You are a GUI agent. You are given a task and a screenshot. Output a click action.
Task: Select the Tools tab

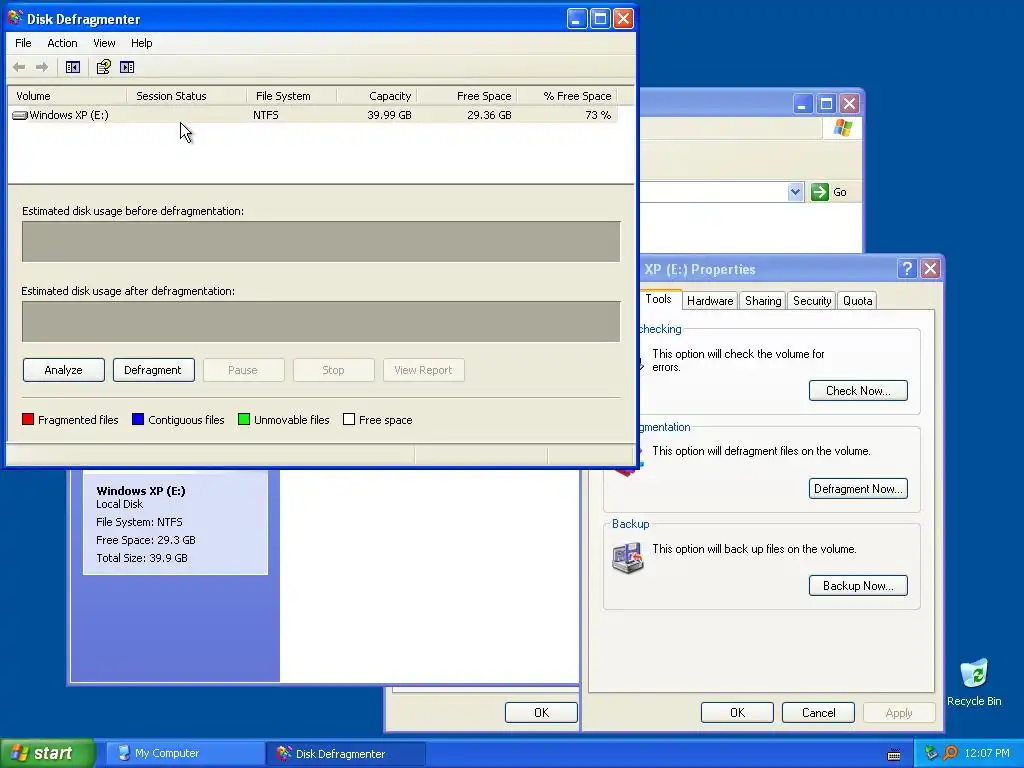[x=658, y=299]
